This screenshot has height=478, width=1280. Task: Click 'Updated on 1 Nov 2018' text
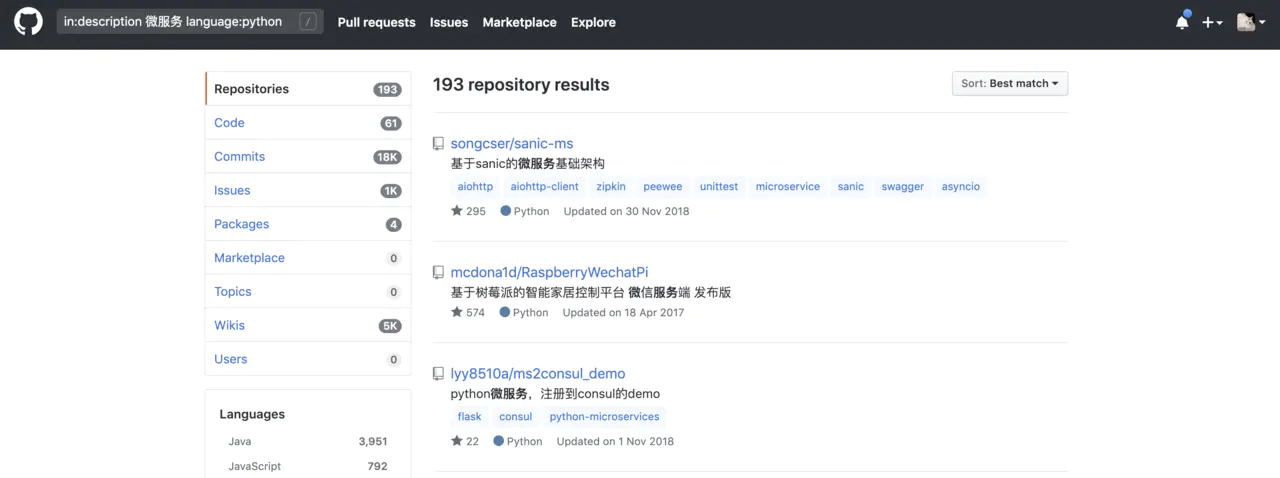click(x=615, y=441)
